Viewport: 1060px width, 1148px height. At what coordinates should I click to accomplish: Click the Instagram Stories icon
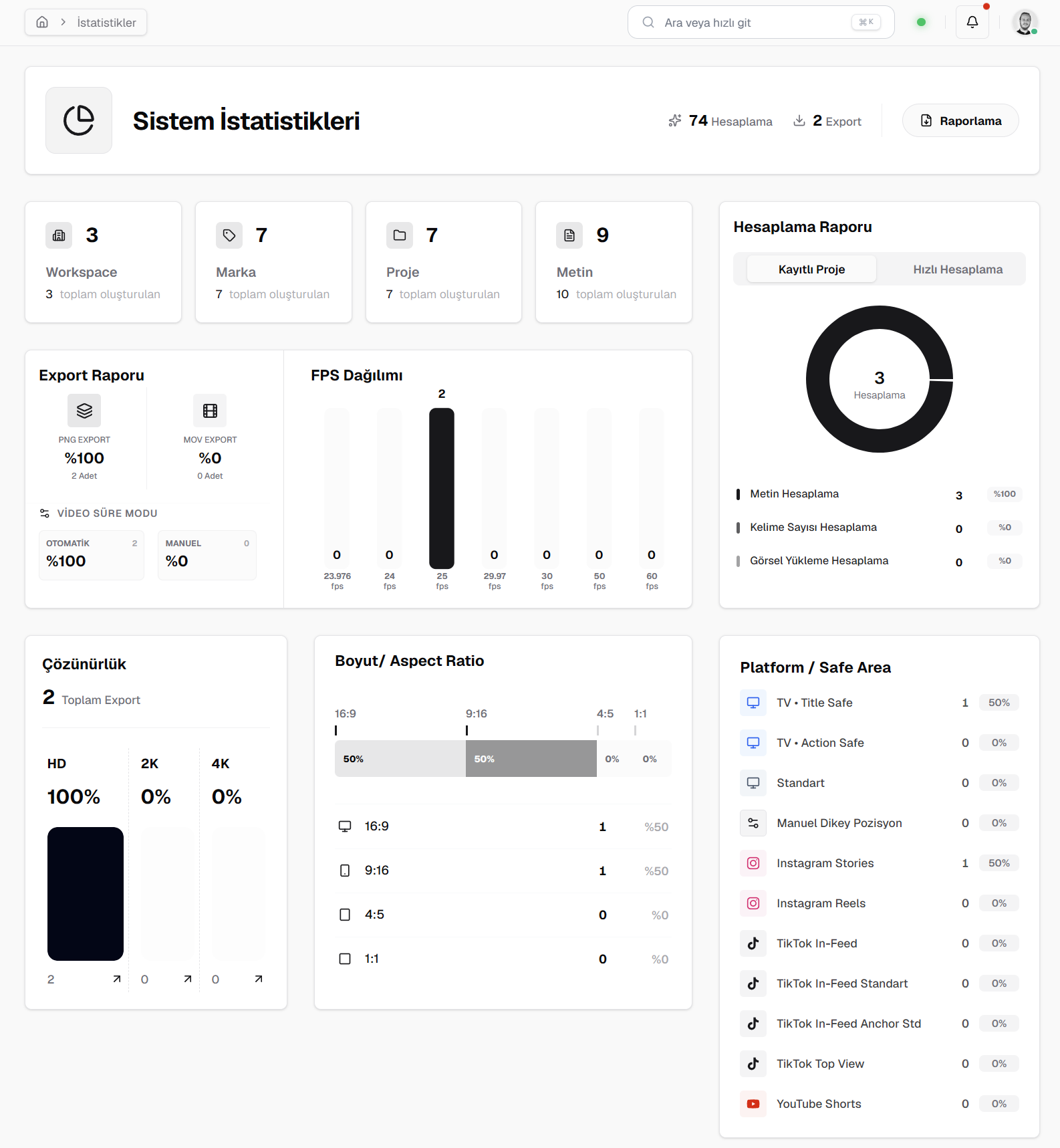coord(753,863)
